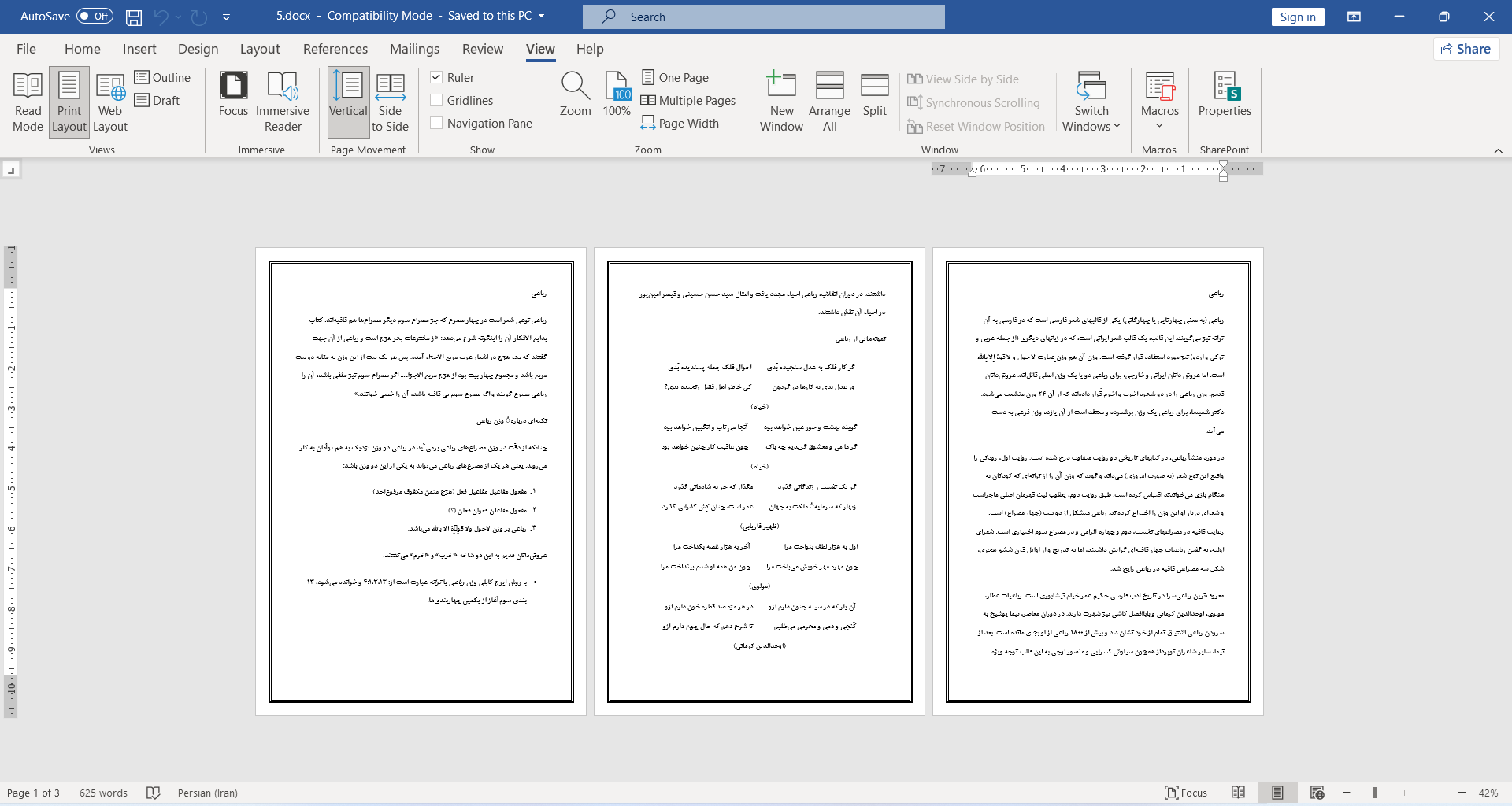
Task: Open the File tab
Action: 26,49
